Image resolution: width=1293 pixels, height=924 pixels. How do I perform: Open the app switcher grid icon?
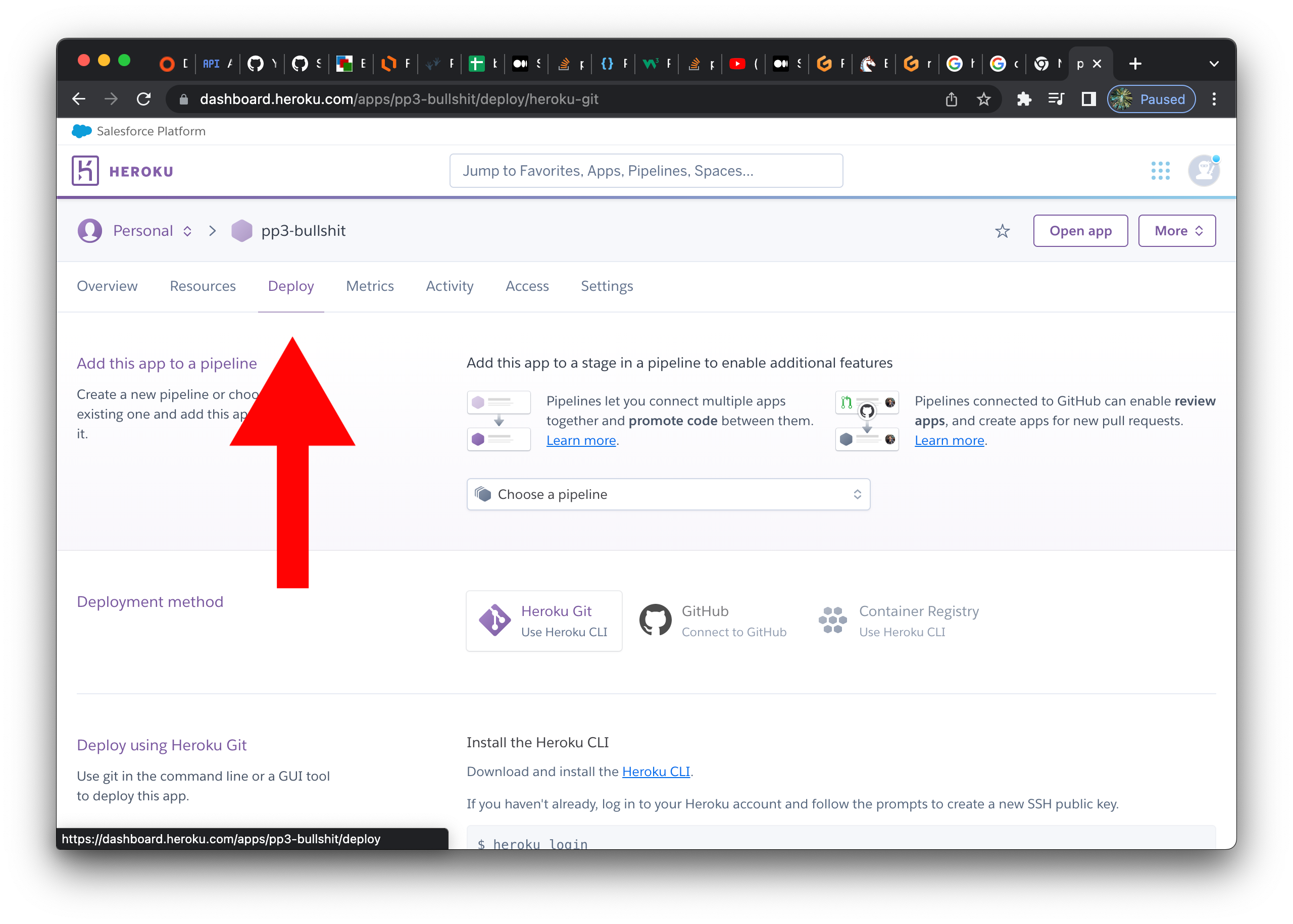1160,171
